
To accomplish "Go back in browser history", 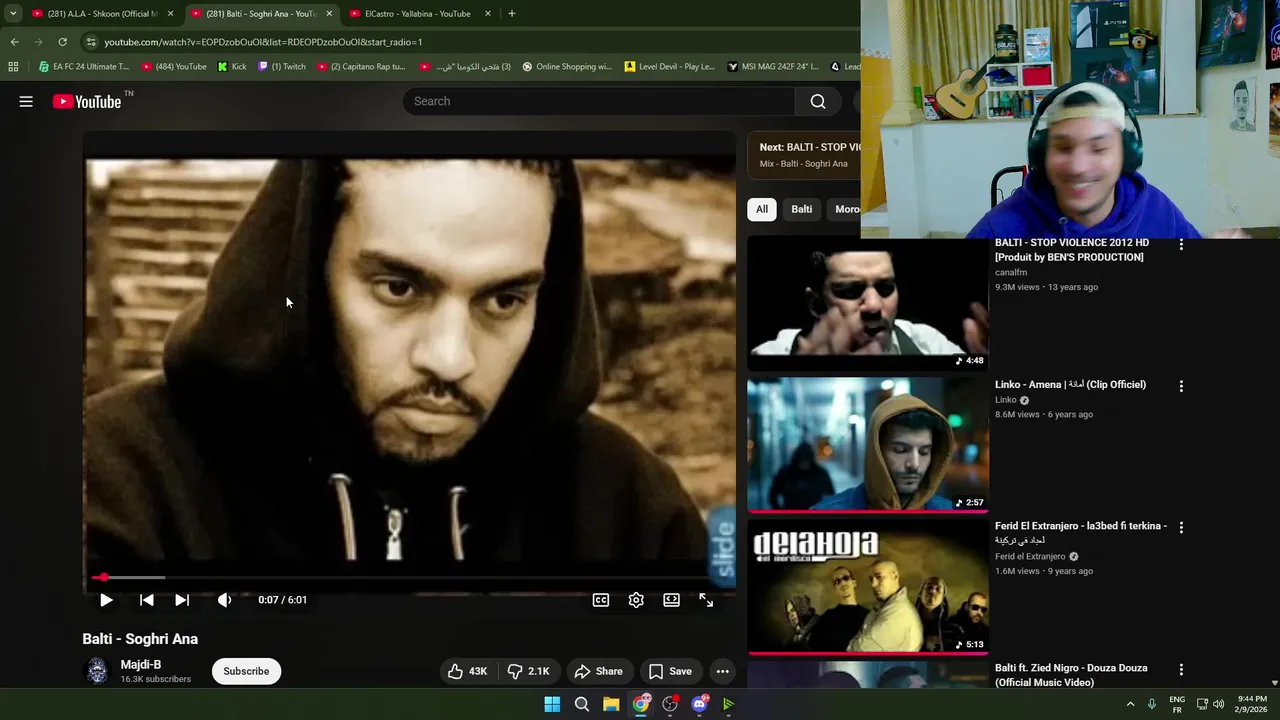I will (x=14, y=42).
